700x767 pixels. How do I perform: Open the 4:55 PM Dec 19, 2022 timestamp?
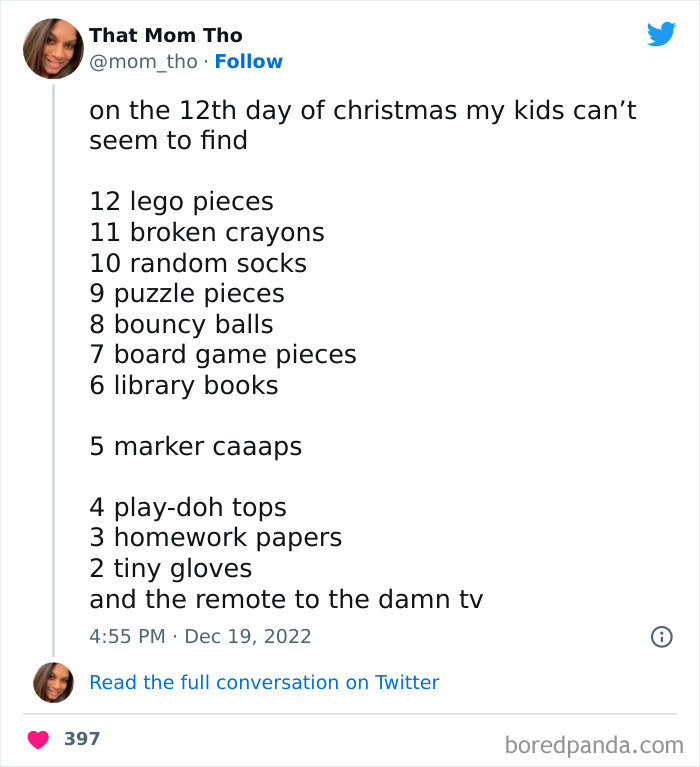[x=200, y=636]
